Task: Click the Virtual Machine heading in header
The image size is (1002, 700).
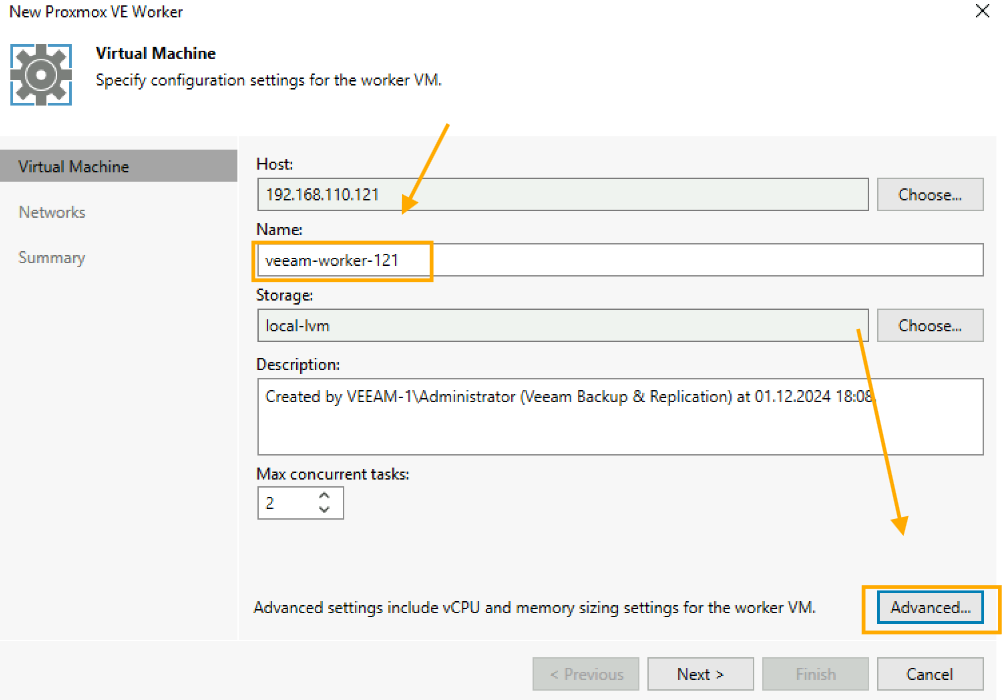Action: click(155, 53)
